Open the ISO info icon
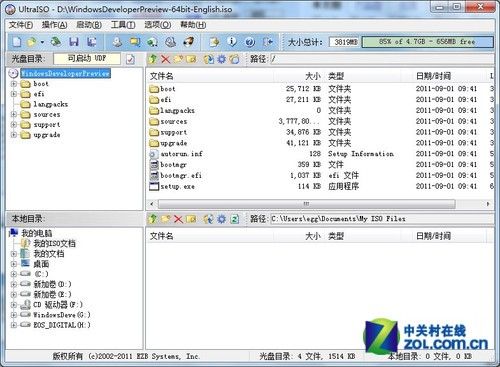Viewport: 500px width, 367px height. coord(232,42)
